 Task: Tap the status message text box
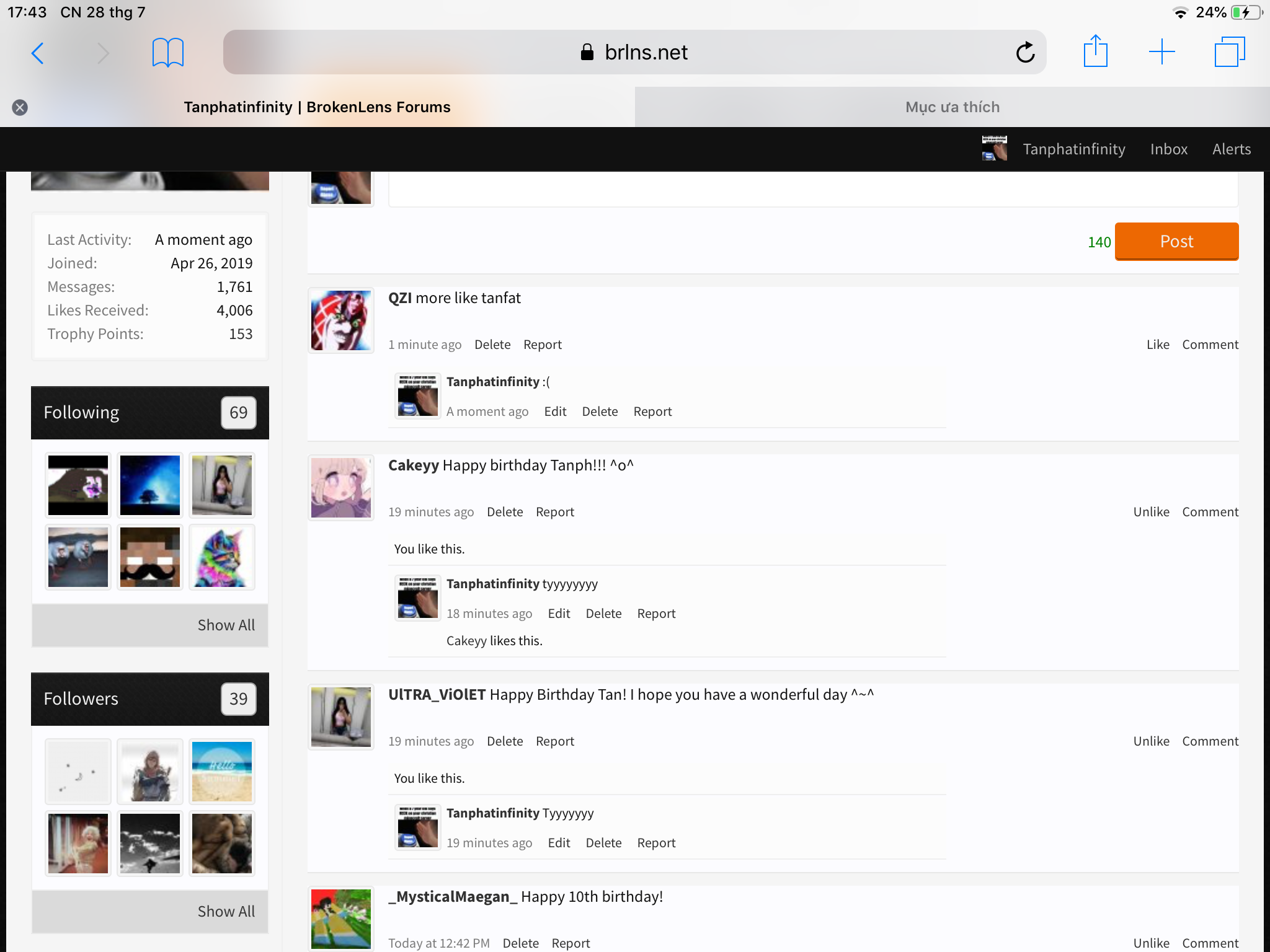point(813,189)
